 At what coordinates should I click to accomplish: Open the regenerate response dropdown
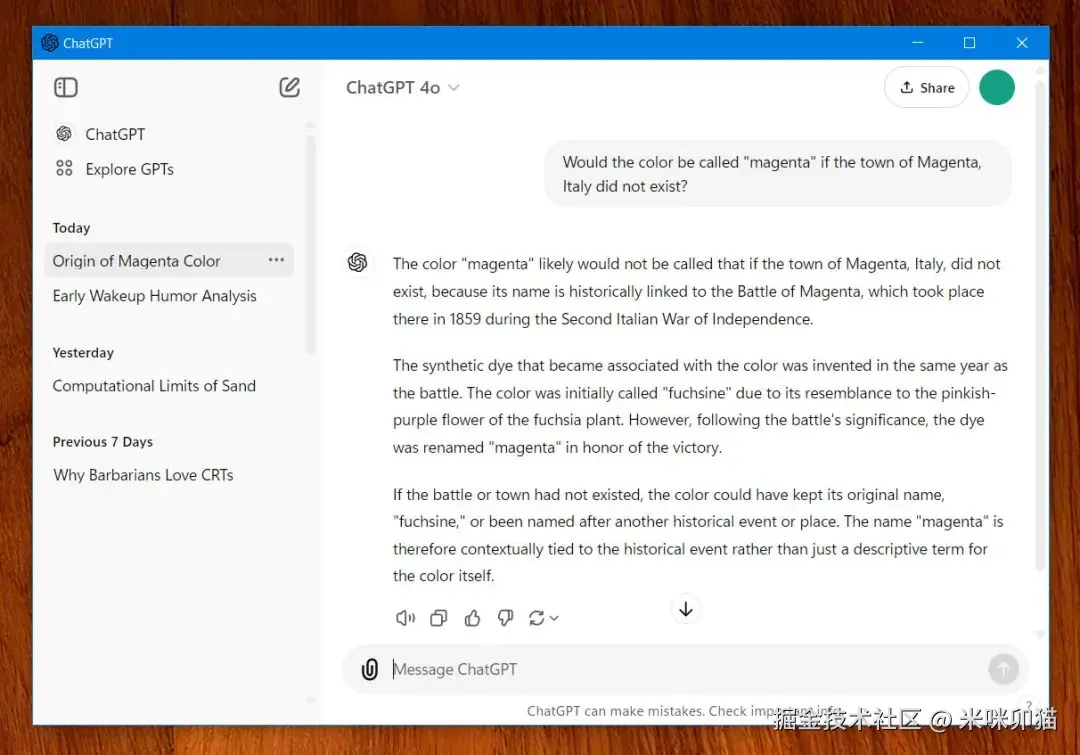pos(543,618)
